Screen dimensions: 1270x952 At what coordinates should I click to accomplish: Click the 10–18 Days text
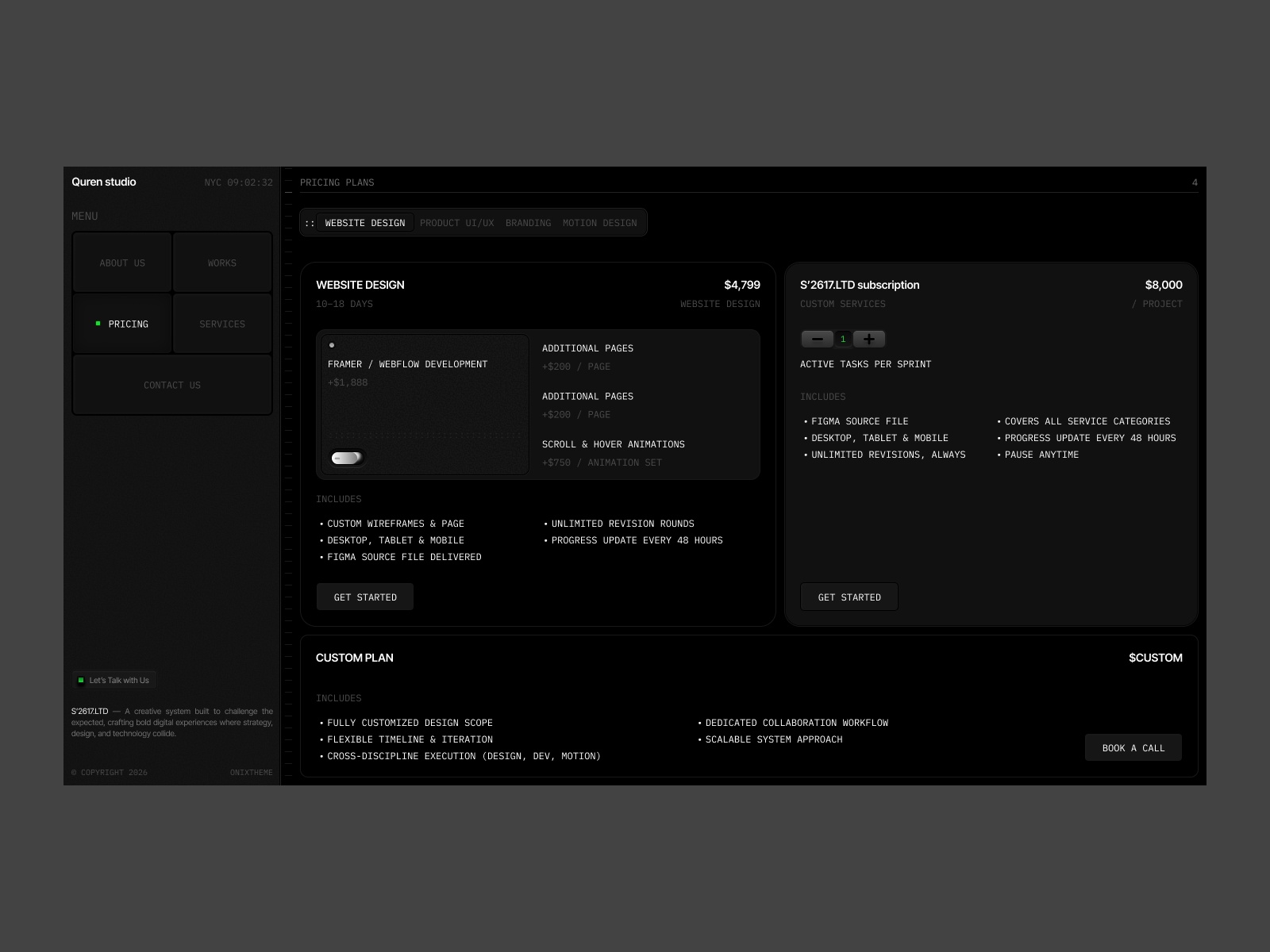(x=344, y=304)
